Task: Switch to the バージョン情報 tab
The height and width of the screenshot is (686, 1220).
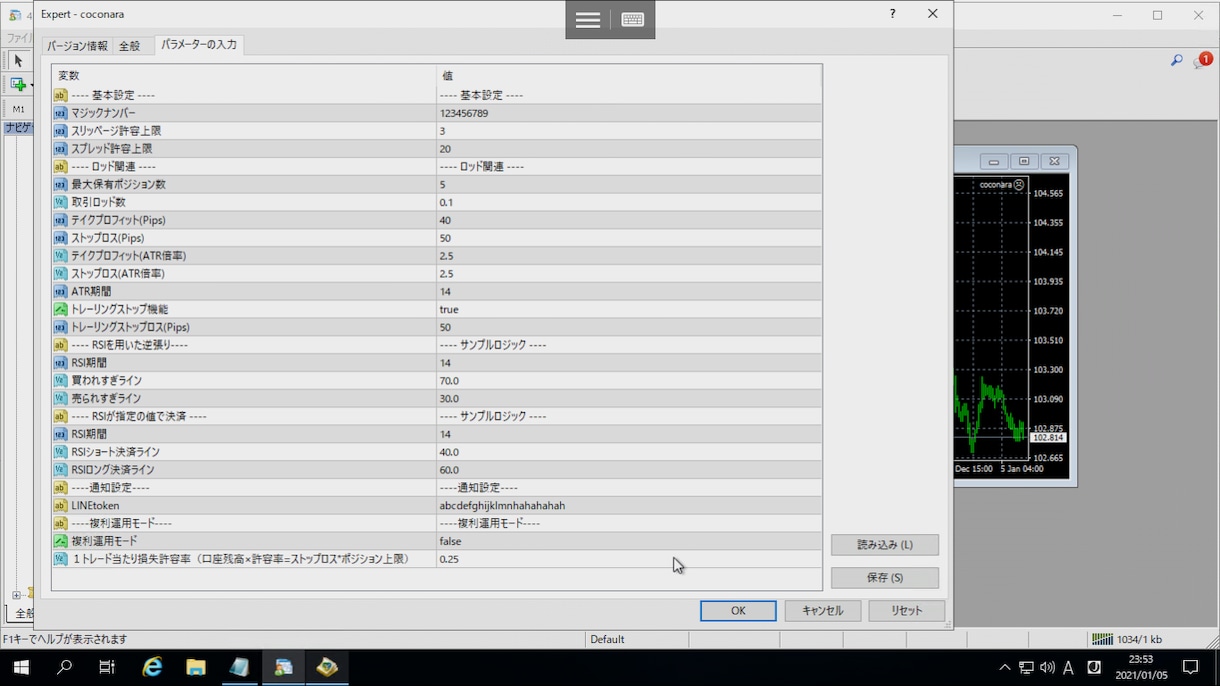Action: (x=77, y=45)
